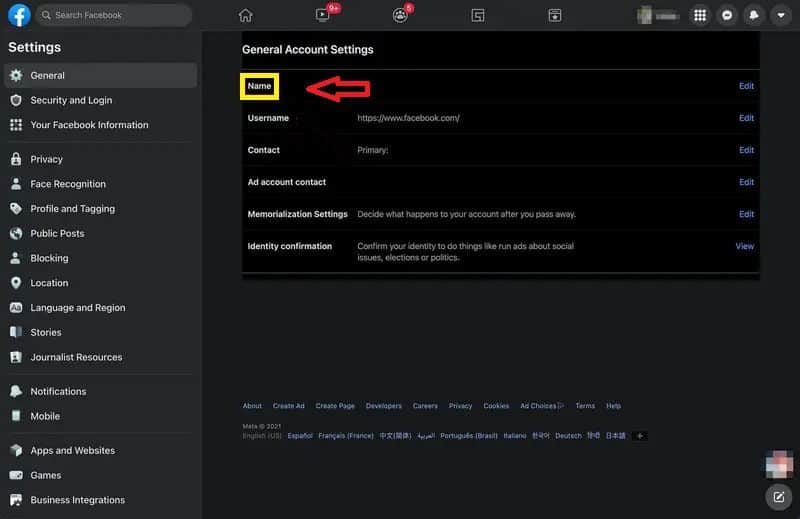Open the blurred profile shortcut in top bar

658,16
